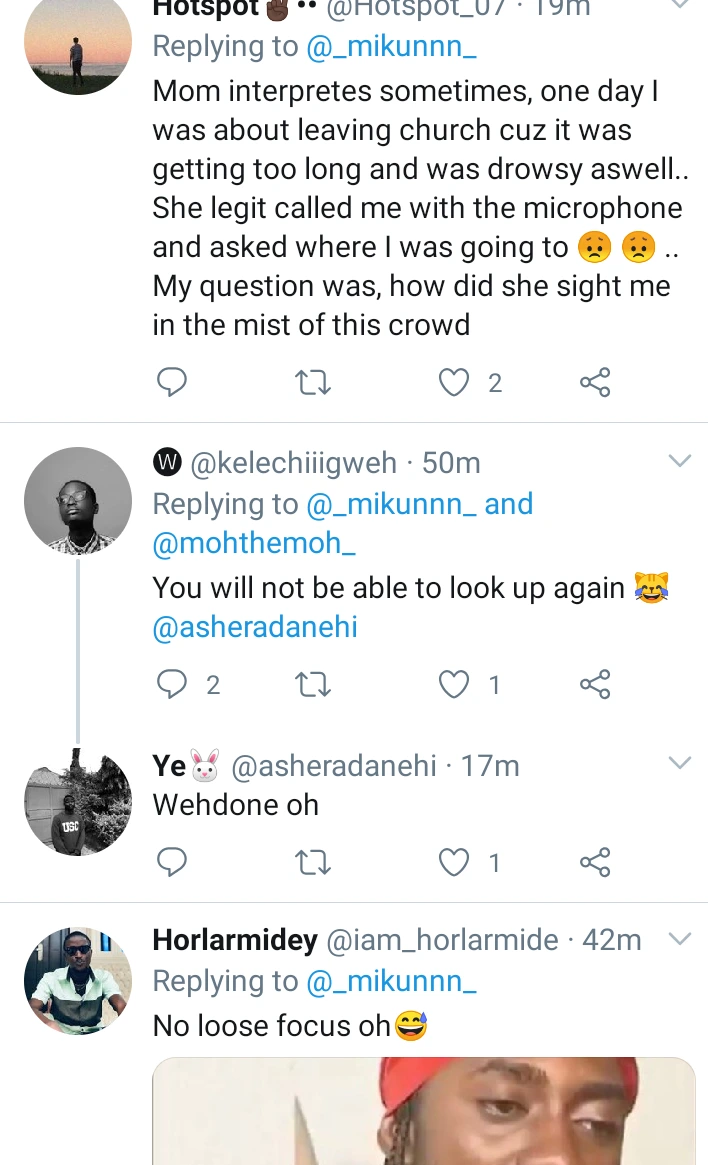The width and height of the screenshot is (708, 1165).
Task: View kelechiiigweh's profile picture
Action: pyautogui.click(x=78, y=500)
